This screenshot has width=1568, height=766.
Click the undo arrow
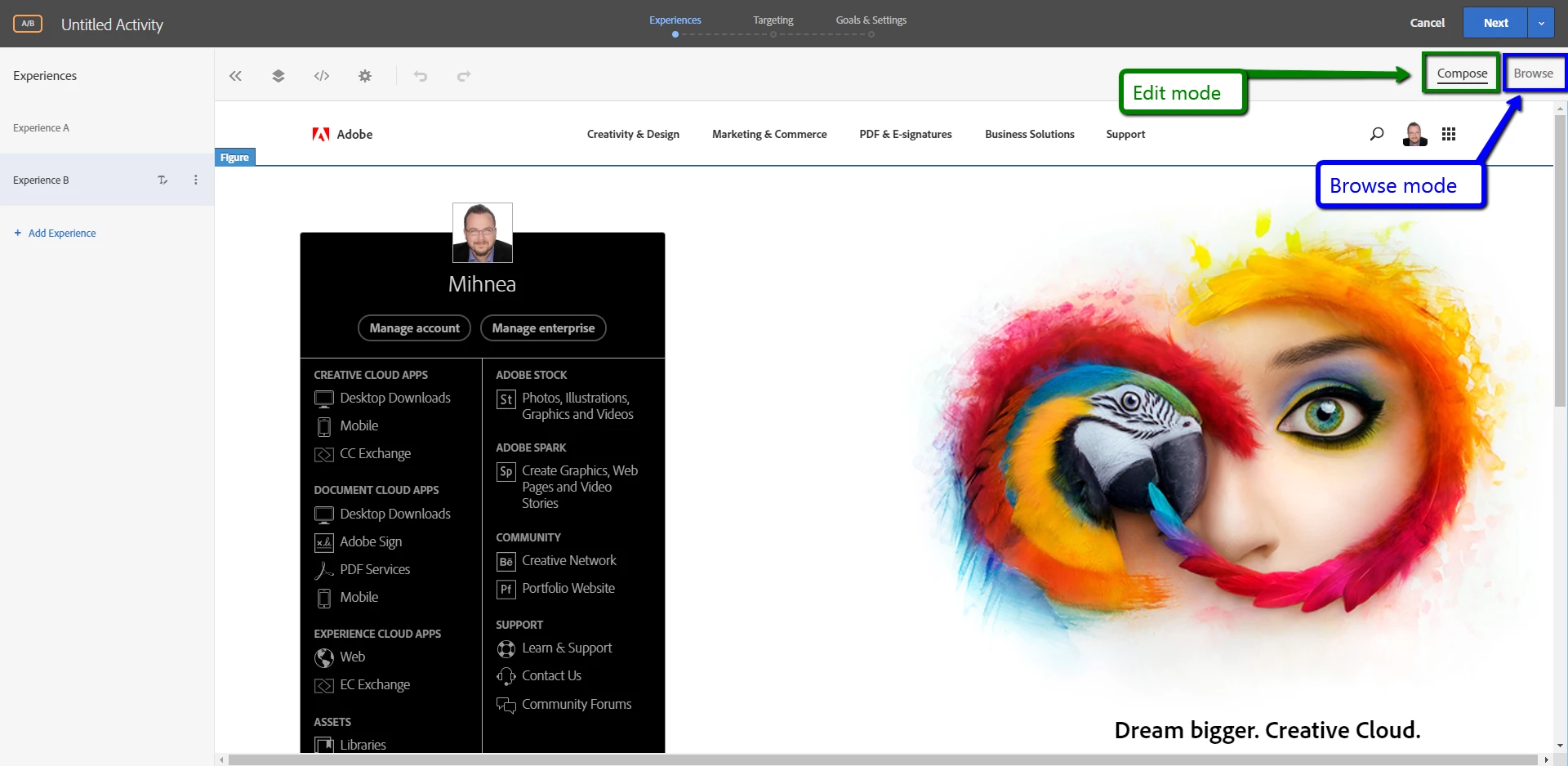click(x=421, y=76)
